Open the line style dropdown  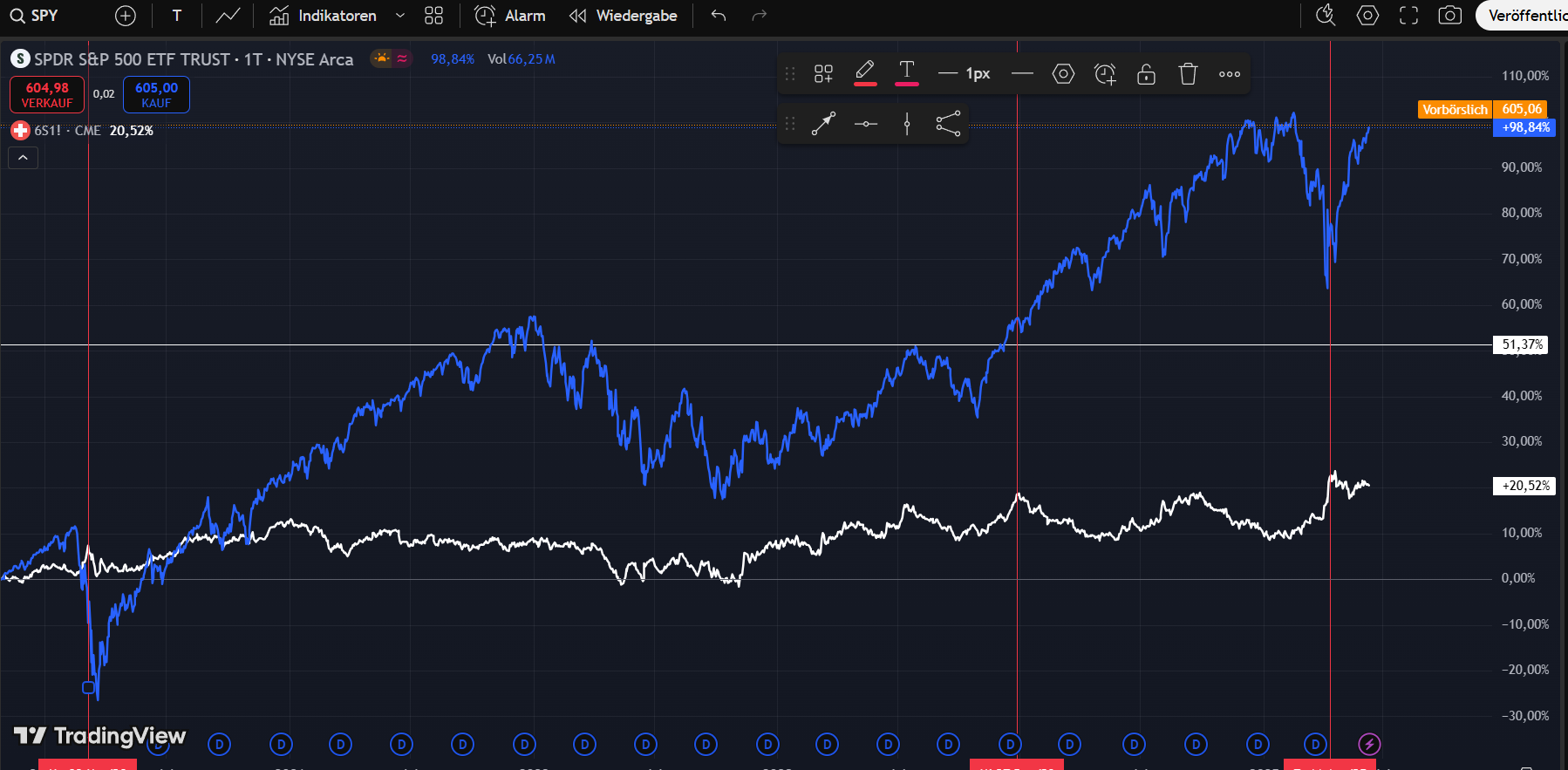(x=1022, y=74)
